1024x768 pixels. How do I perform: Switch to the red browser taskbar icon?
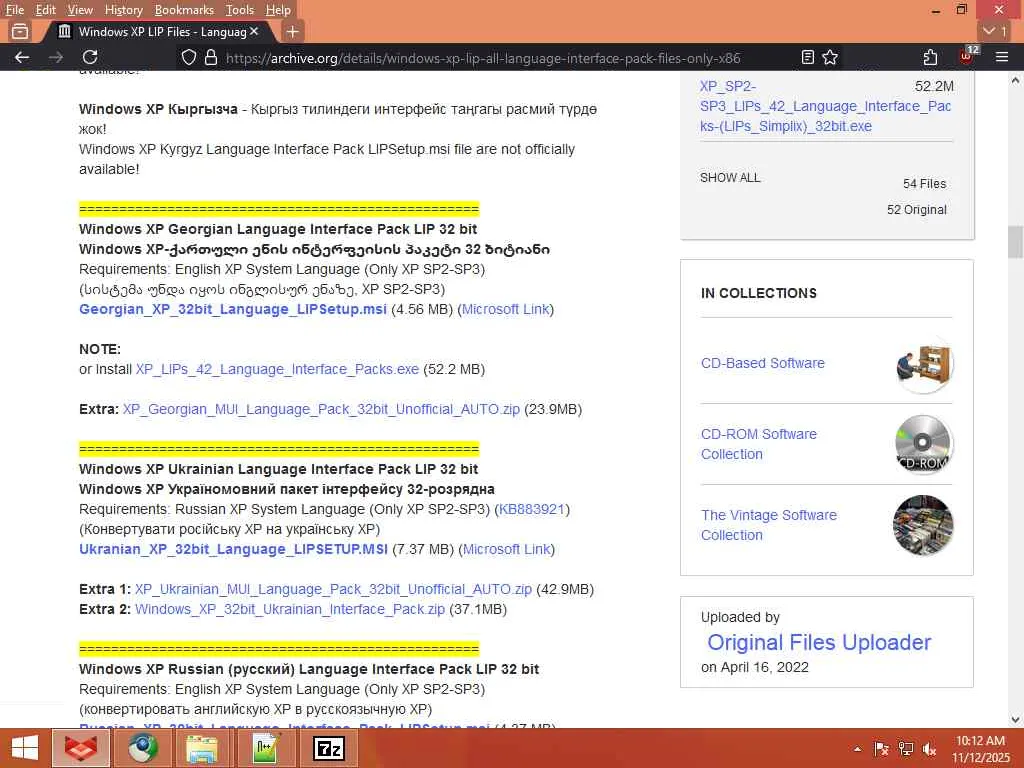click(x=81, y=748)
